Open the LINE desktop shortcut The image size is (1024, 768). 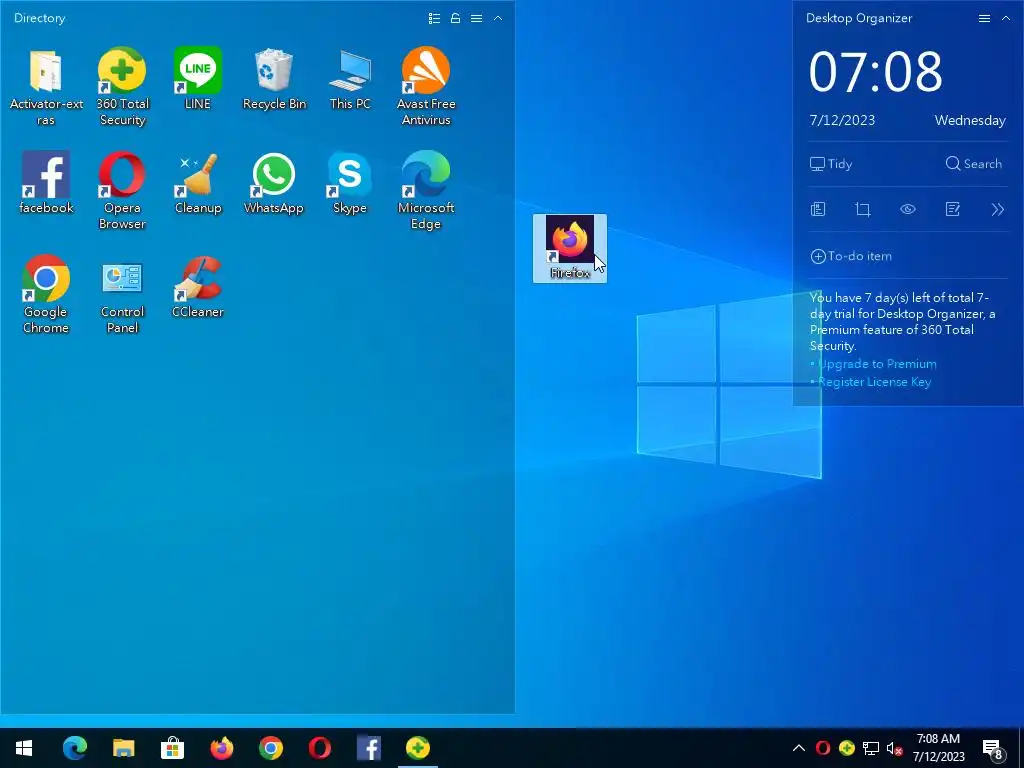pos(198,78)
